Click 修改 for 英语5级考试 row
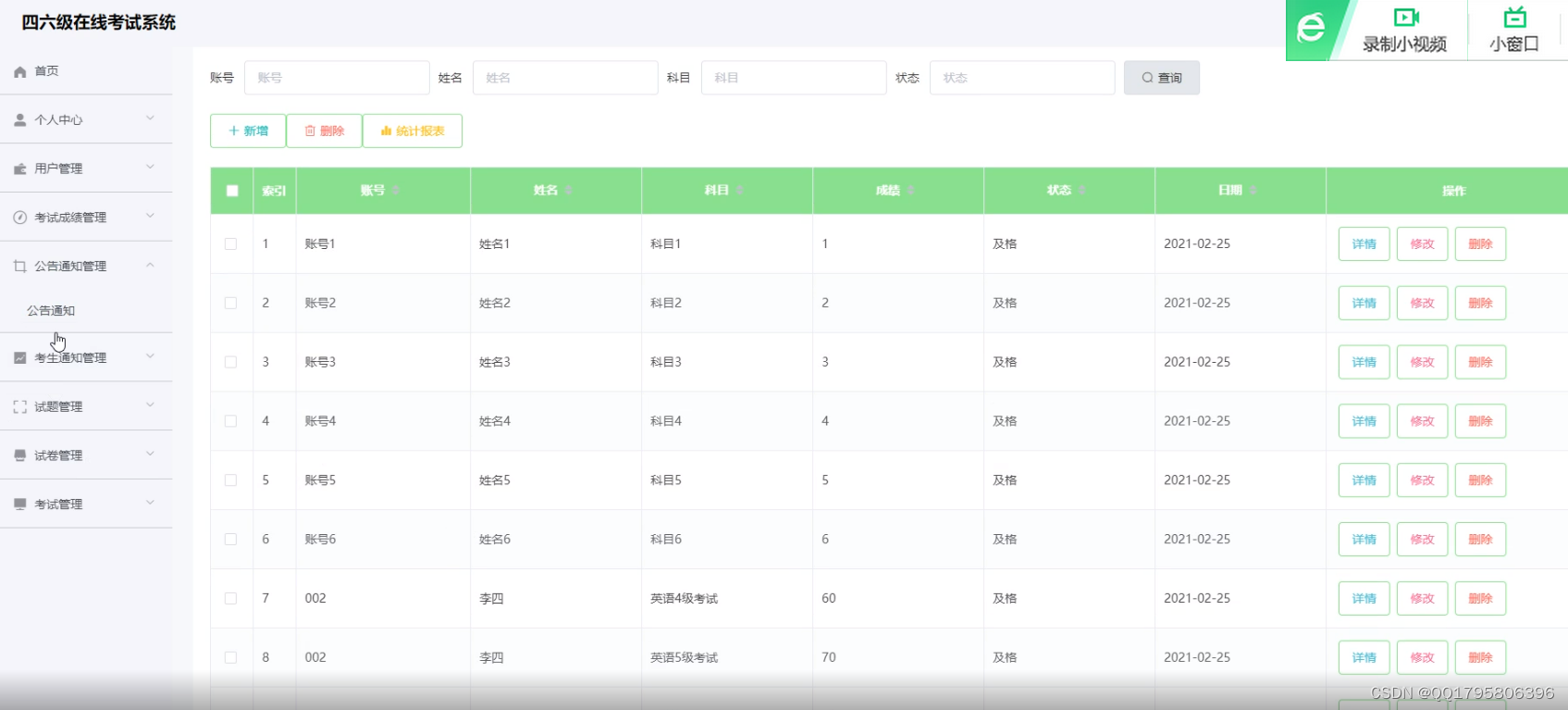 [1422, 657]
